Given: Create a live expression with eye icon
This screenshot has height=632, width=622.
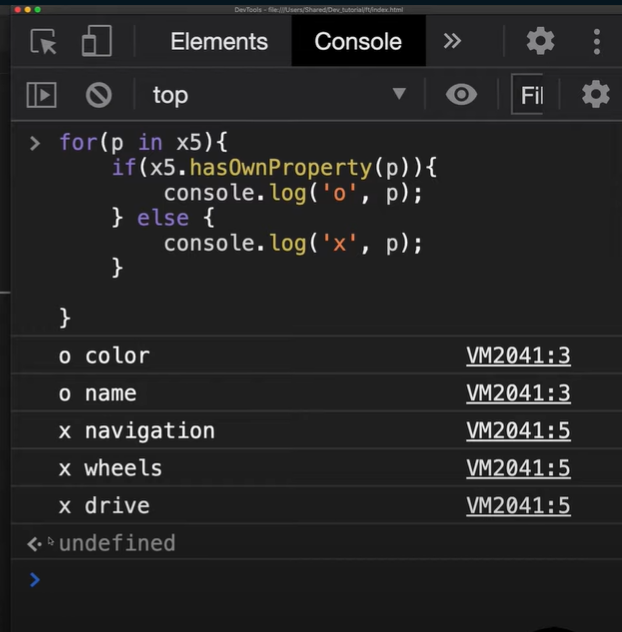Looking at the screenshot, I should 461,95.
